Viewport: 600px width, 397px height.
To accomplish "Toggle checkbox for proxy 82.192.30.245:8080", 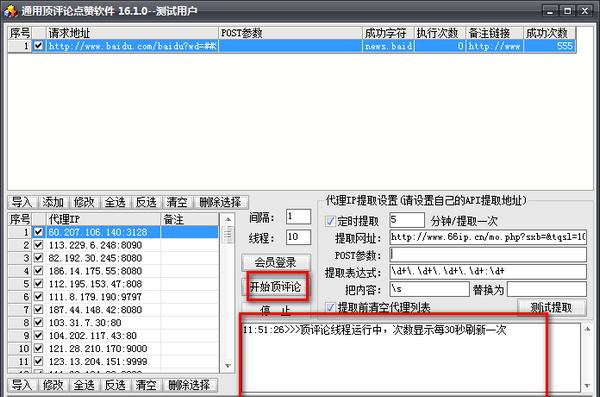I will pos(38,258).
